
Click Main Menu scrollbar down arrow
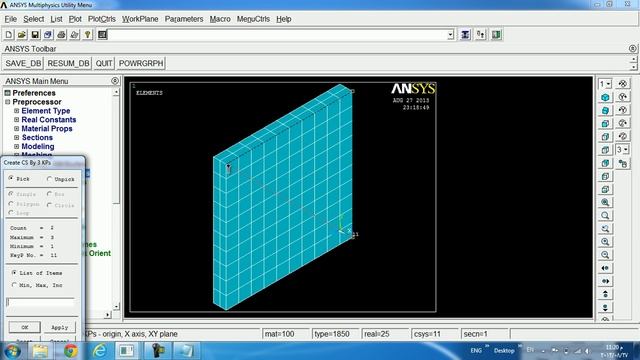click(x=116, y=306)
